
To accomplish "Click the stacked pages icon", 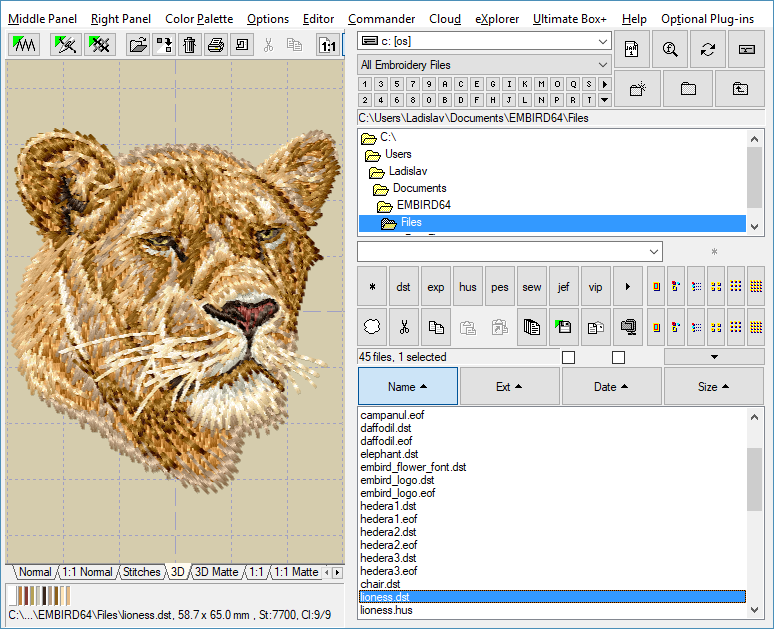I will coord(532,327).
